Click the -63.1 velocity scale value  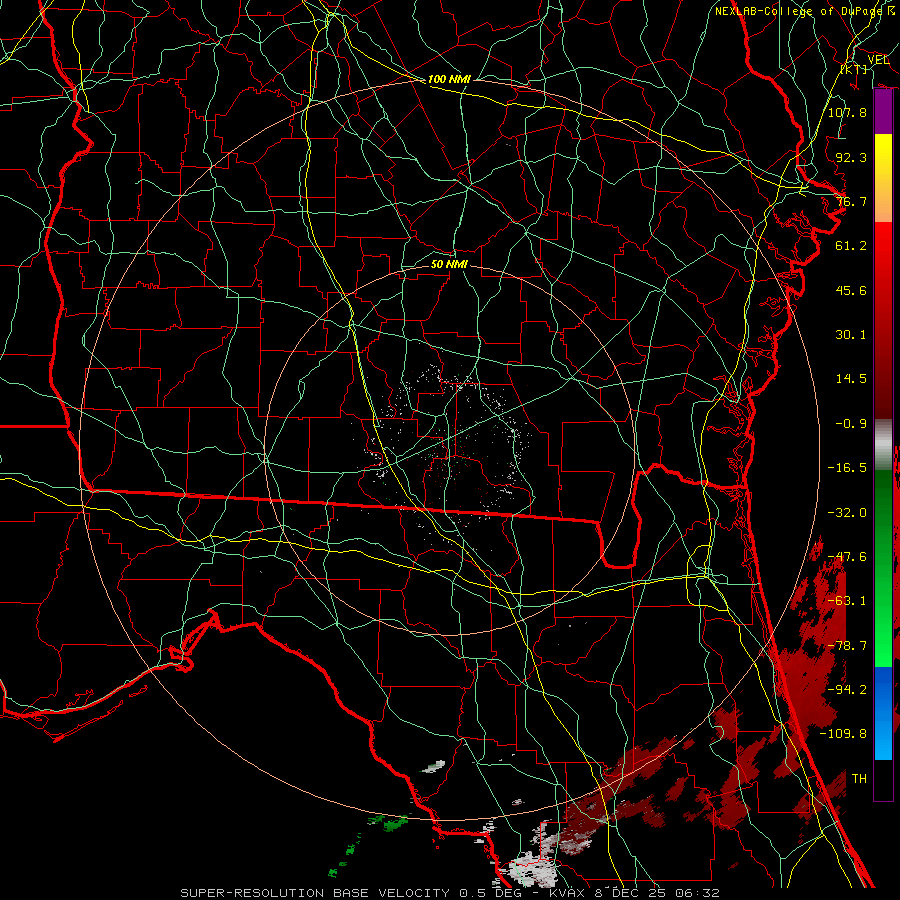coord(847,601)
